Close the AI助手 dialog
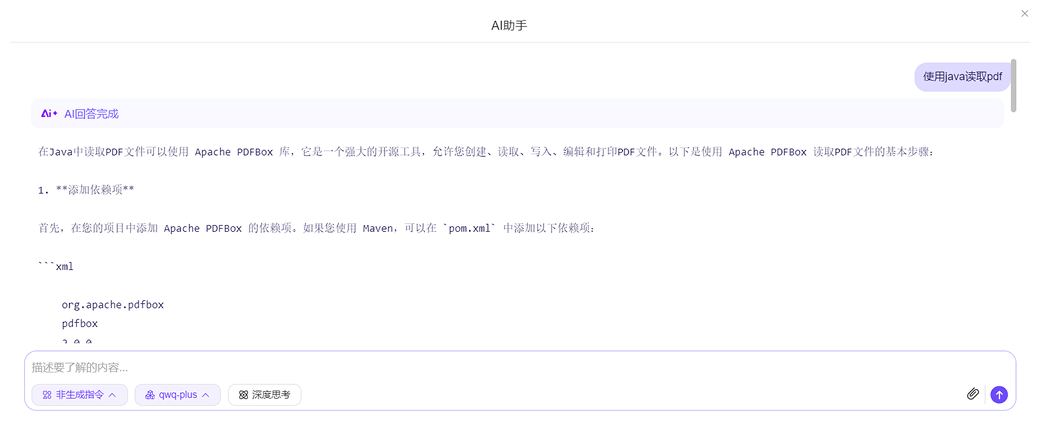The image size is (1040, 432). (x=1024, y=14)
